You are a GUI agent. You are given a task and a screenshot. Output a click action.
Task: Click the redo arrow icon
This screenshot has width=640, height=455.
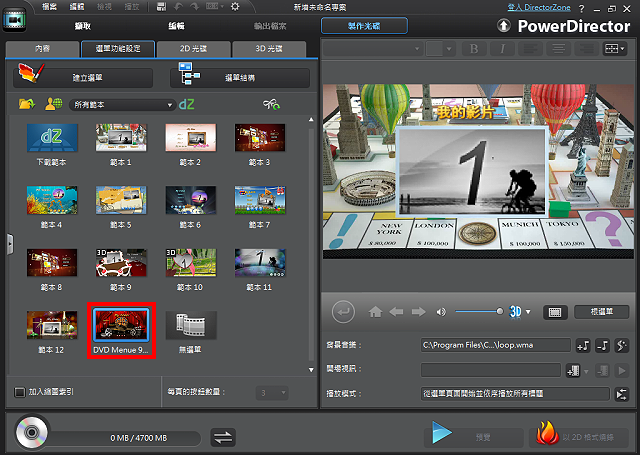(195, 7)
